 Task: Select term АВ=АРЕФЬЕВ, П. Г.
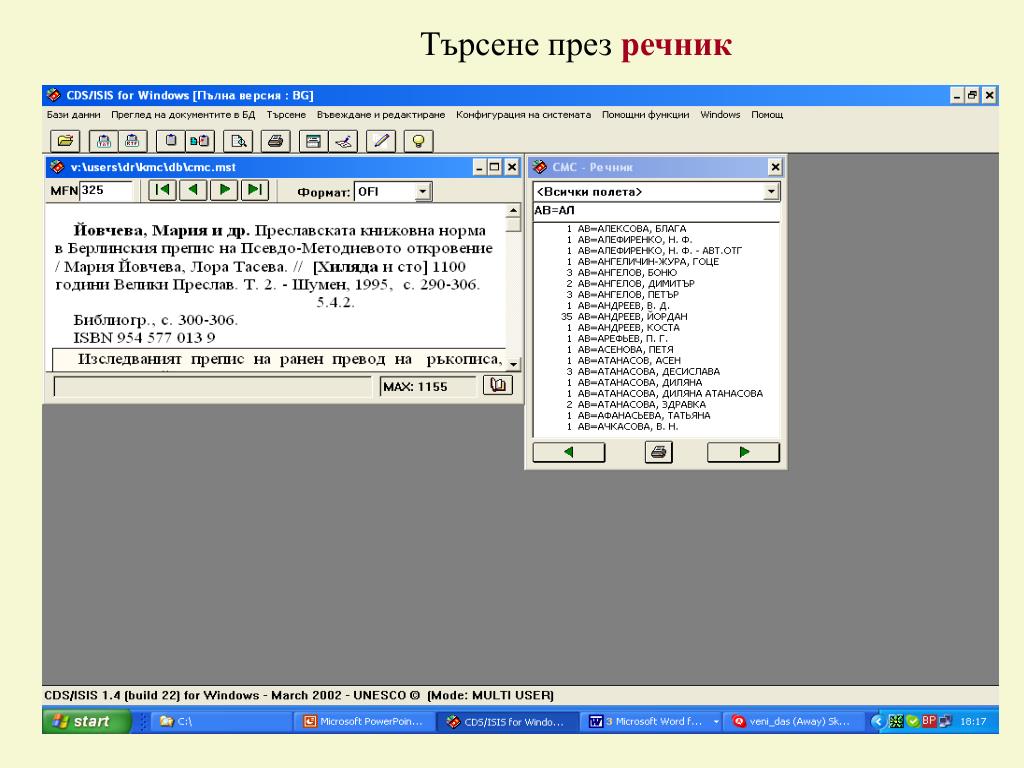coord(622,338)
